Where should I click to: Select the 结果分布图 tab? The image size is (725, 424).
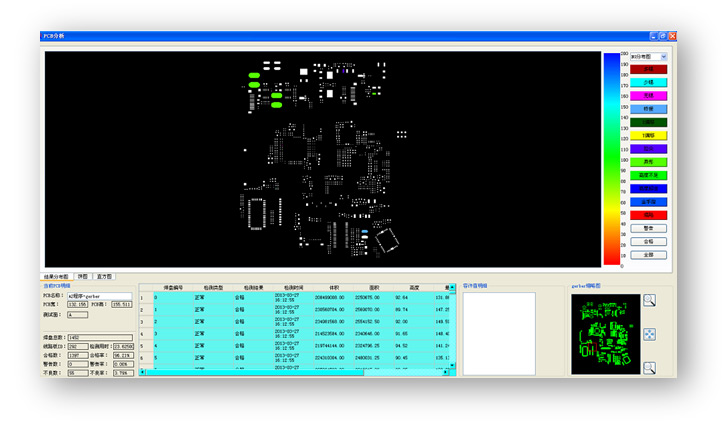(x=57, y=276)
